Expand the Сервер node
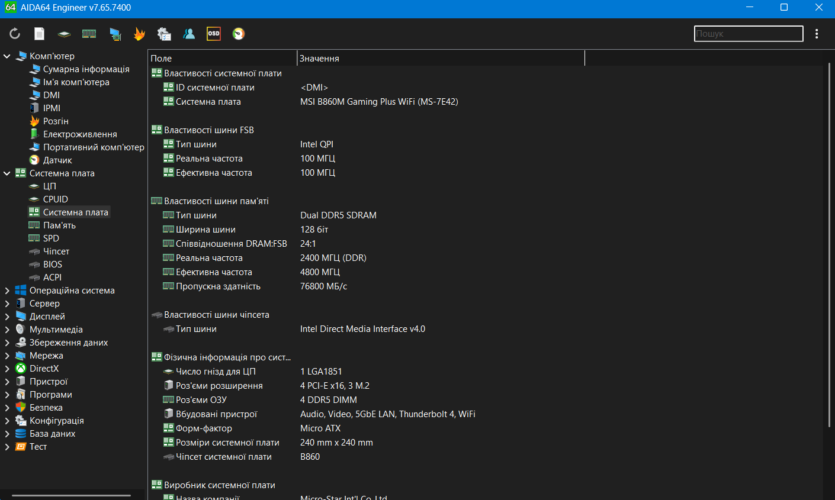Screen dimensions: 835x500 point(7,304)
